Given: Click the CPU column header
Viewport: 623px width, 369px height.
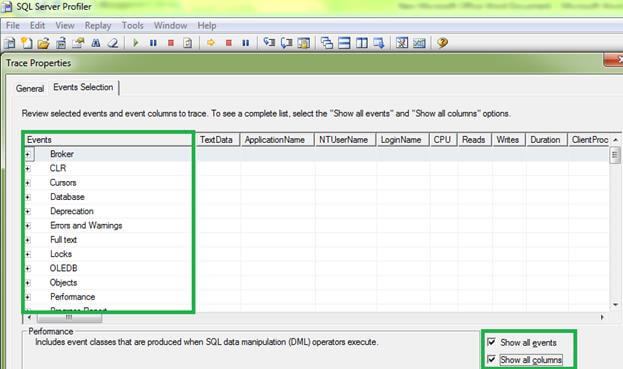Looking at the screenshot, I should click(x=444, y=140).
